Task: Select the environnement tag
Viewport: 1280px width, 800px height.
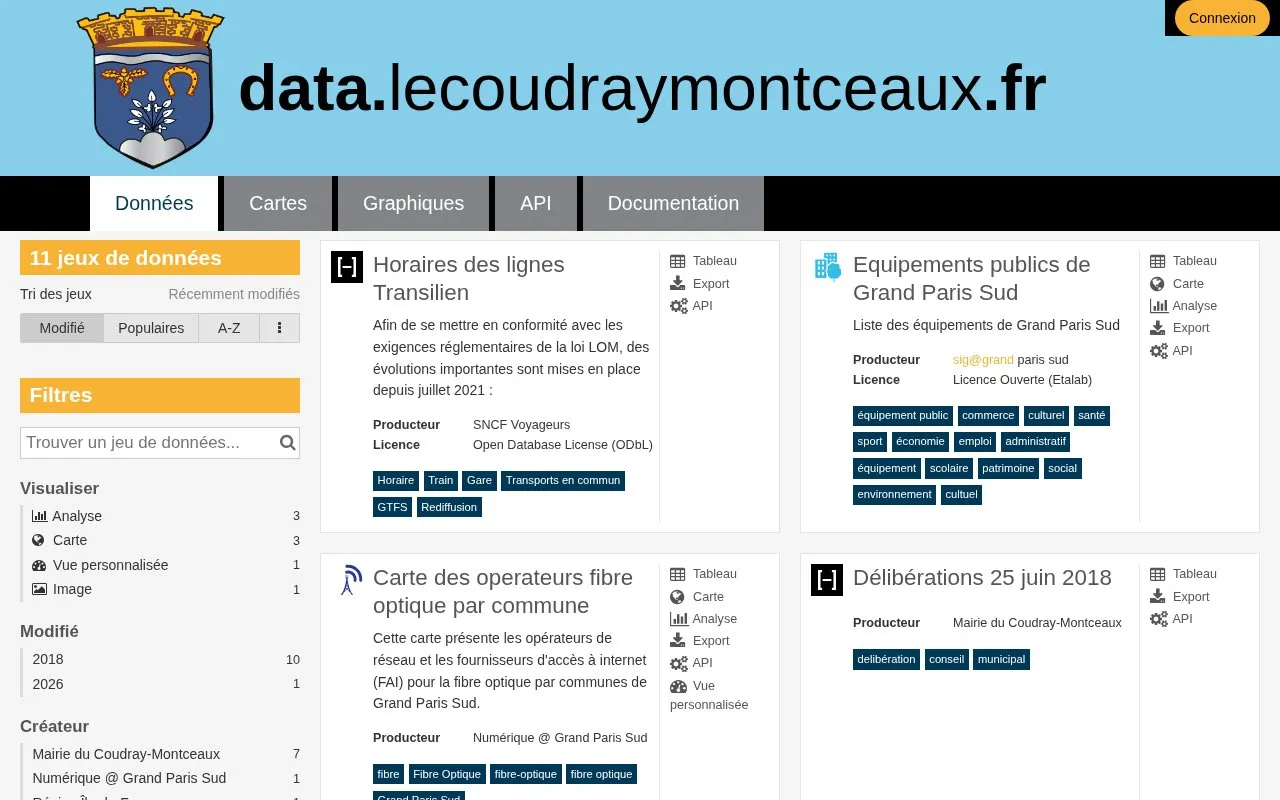Action: coord(894,494)
